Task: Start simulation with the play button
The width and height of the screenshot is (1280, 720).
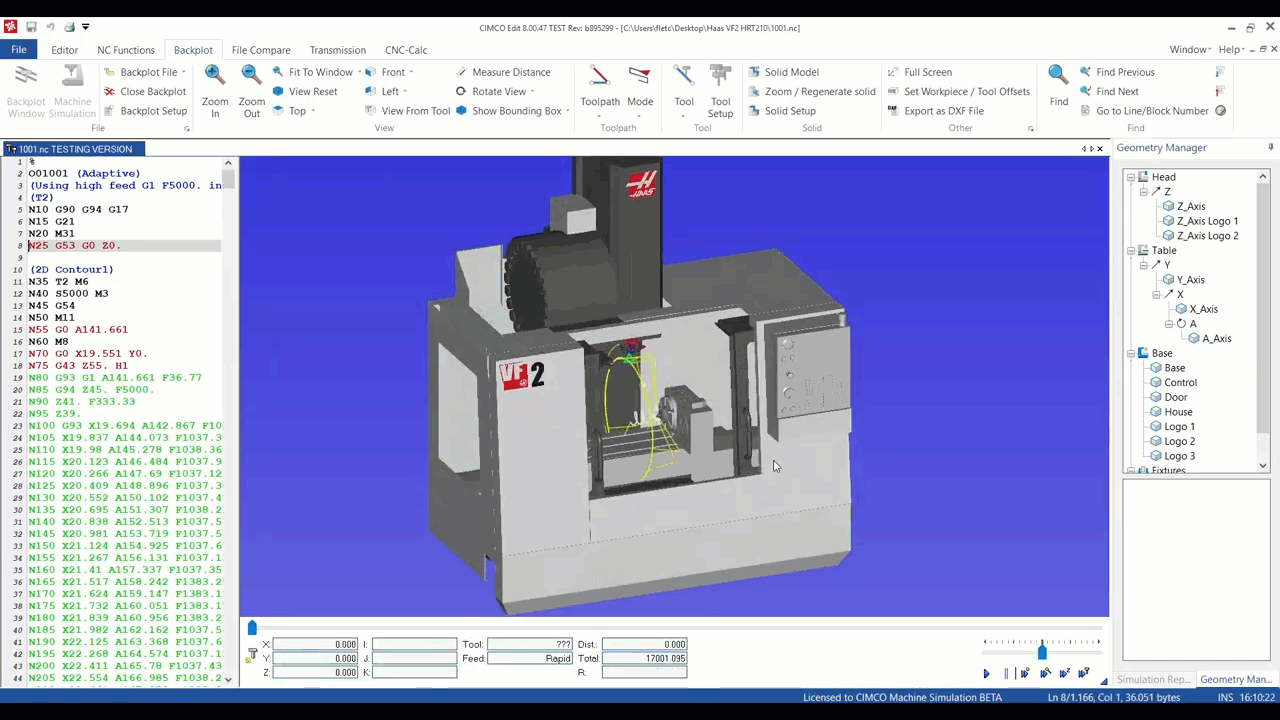Action: 986,674
